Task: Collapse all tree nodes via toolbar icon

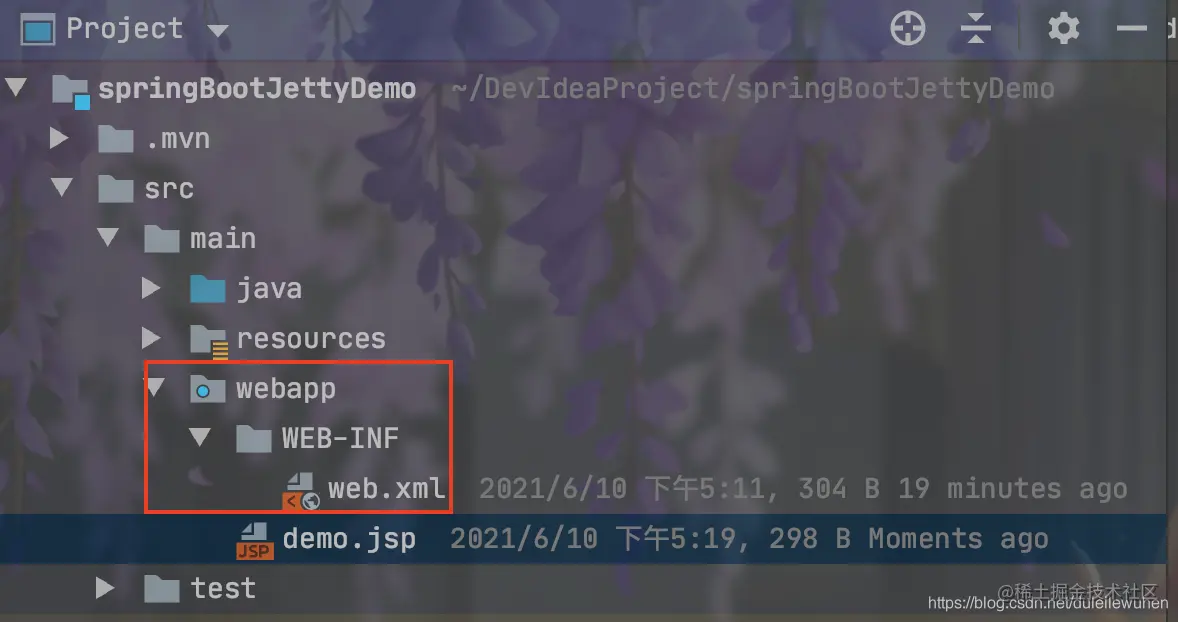Action: pos(976,29)
